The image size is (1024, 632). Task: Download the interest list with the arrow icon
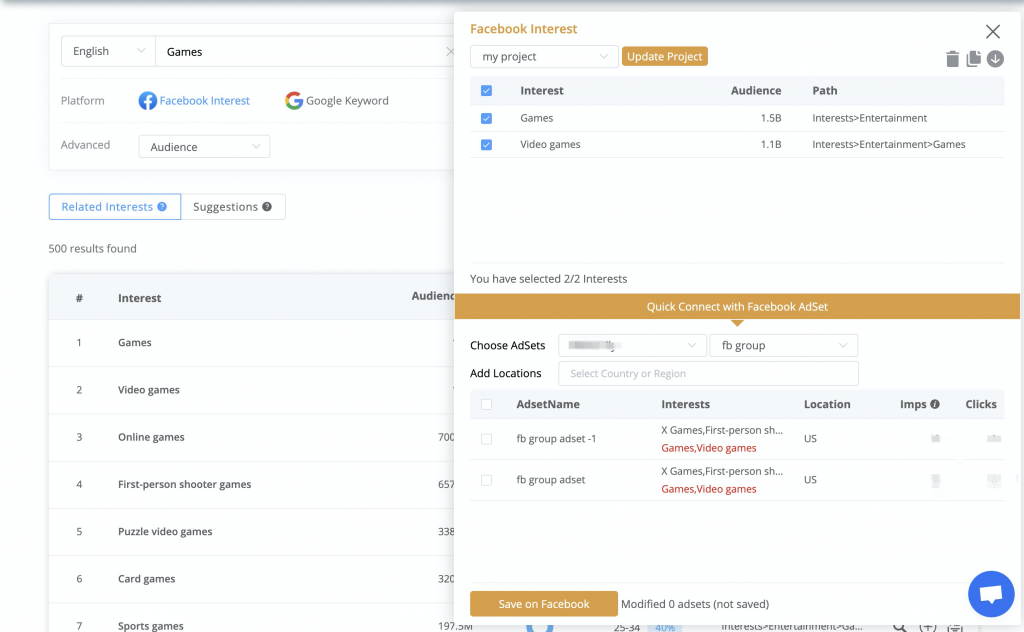995,59
